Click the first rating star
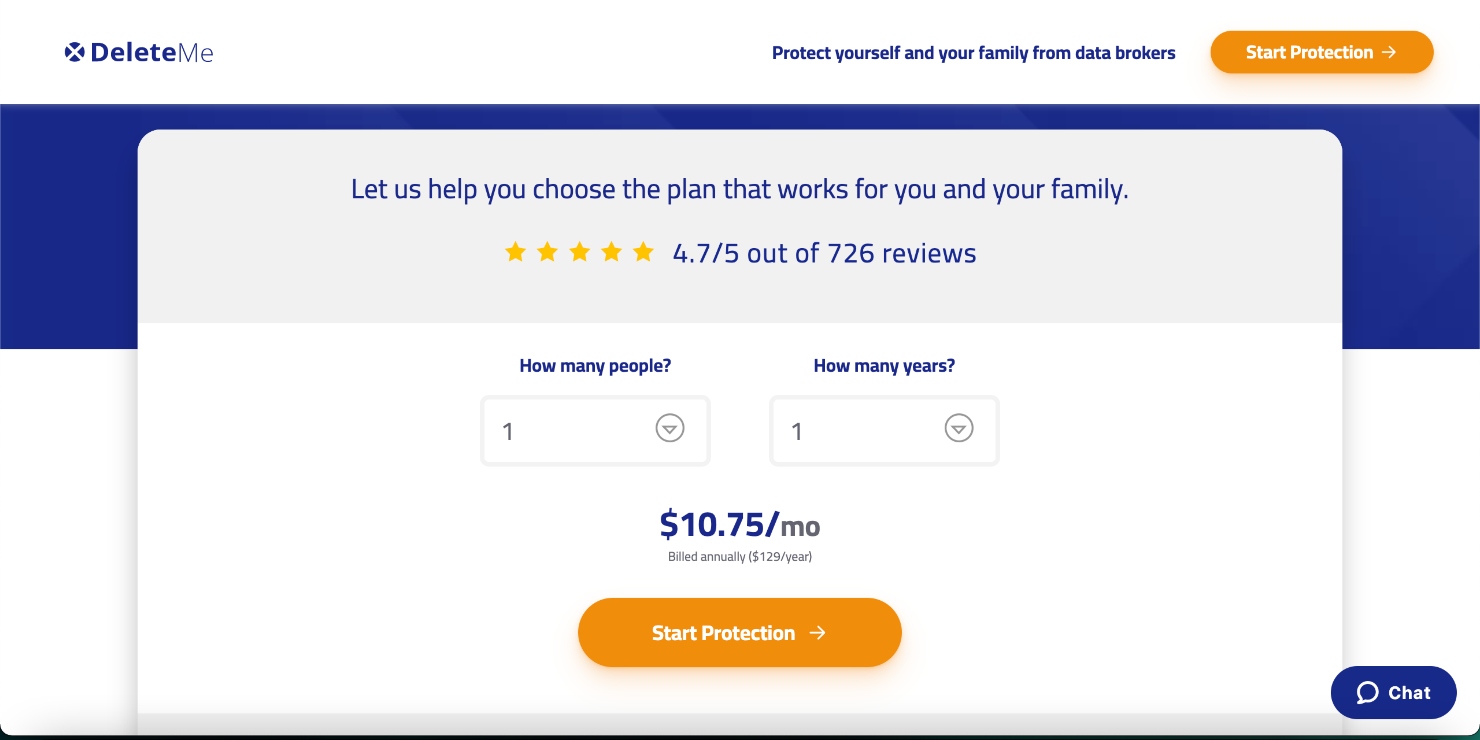Viewport: 1480px width, 740px height. [x=515, y=252]
